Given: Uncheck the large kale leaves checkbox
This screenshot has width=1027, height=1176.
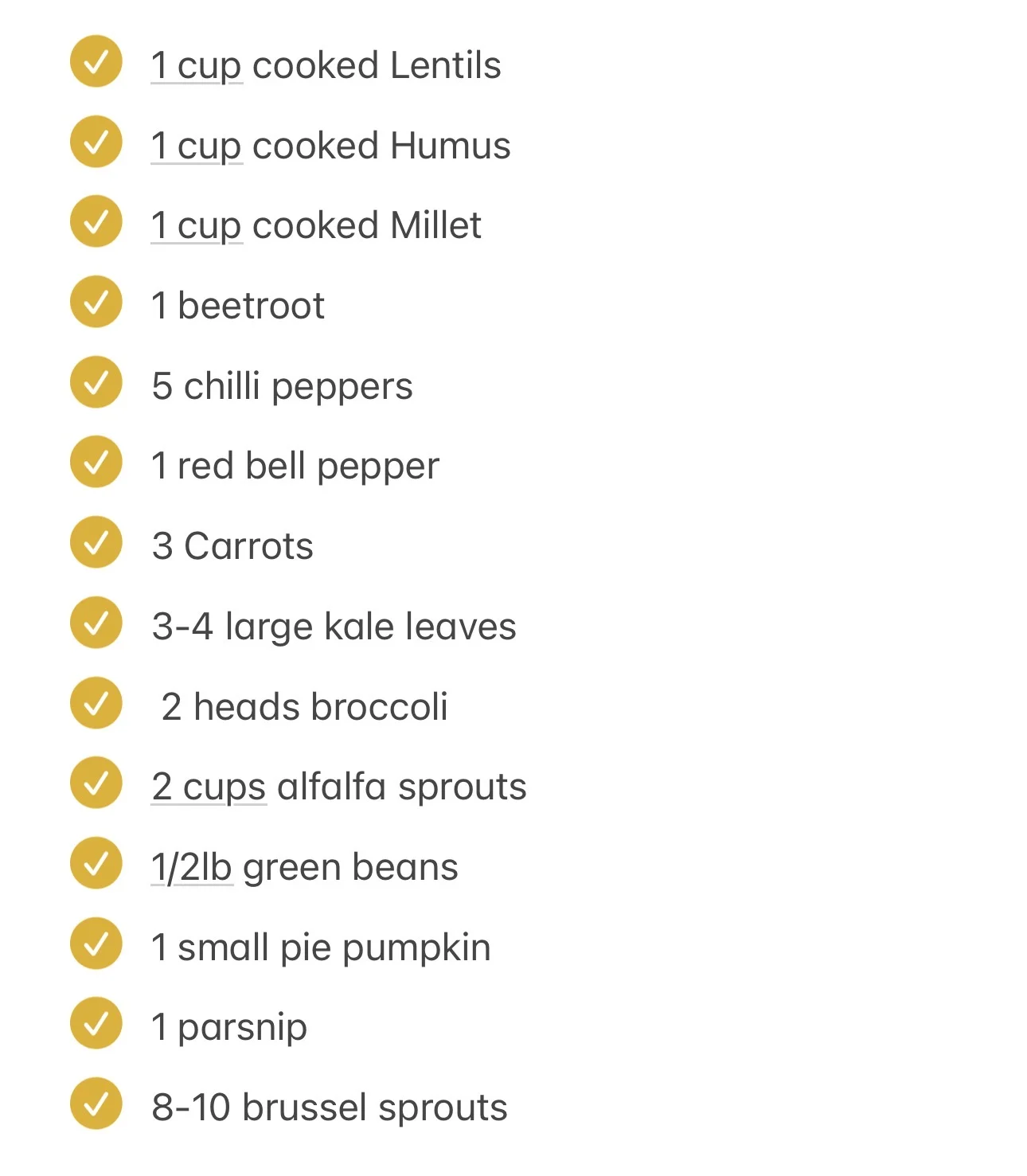Looking at the screenshot, I should 96,623.
